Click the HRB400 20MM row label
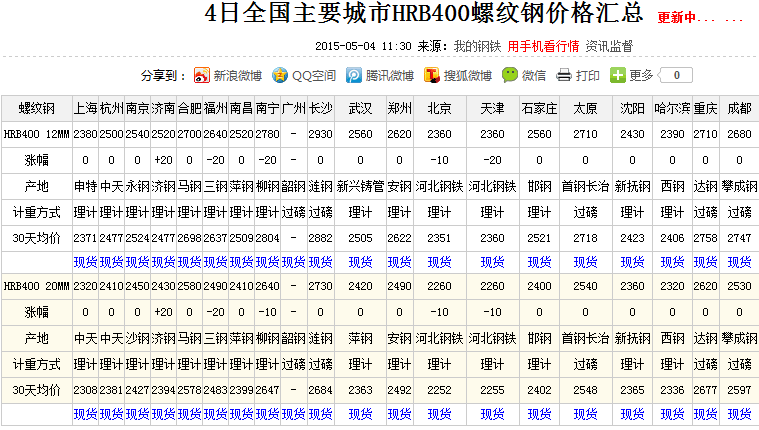Image resolution: width=759 pixels, height=430 pixels. tap(37, 286)
